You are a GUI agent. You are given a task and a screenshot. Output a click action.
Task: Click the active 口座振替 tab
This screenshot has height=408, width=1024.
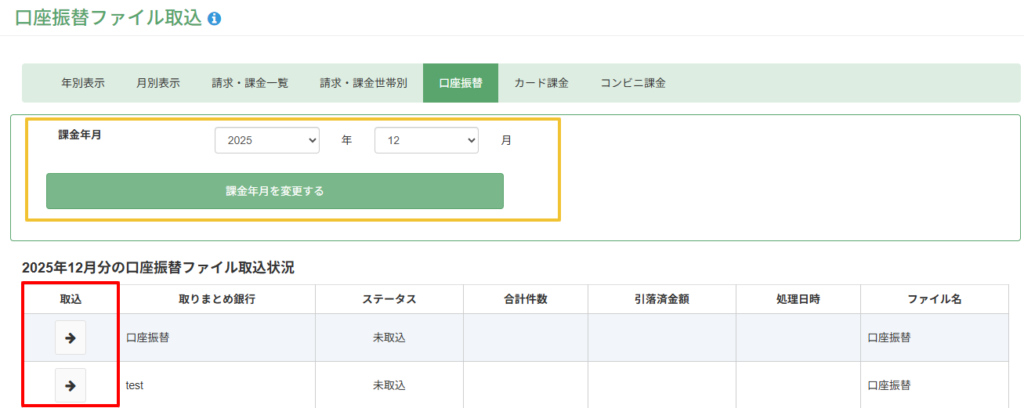pos(460,83)
